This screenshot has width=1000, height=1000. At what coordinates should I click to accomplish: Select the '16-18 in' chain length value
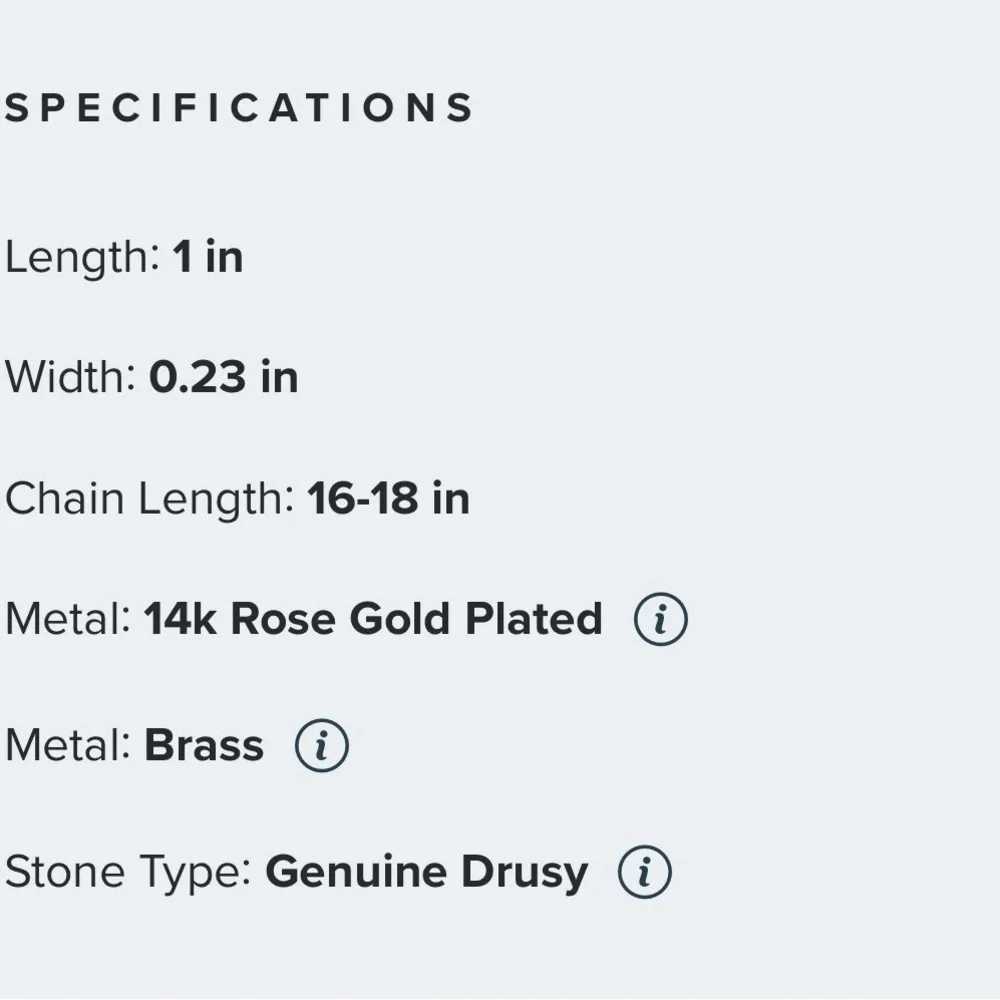click(388, 498)
